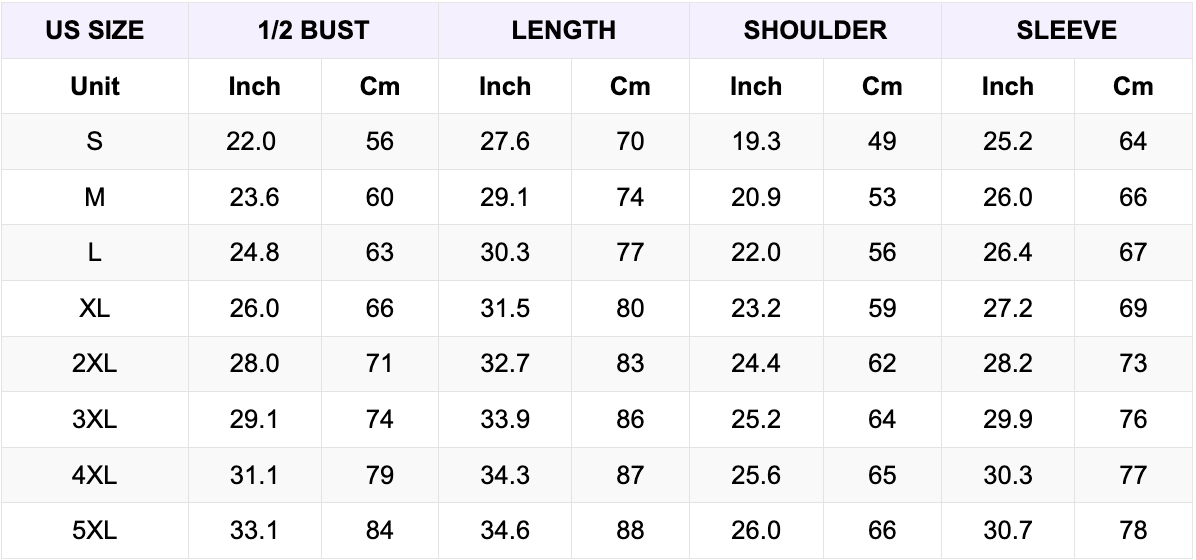This screenshot has height=560, width=1196.
Task: Click the Inch subheader under SLEEVE
Action: pyautogui.click(x=1007, y=86)
